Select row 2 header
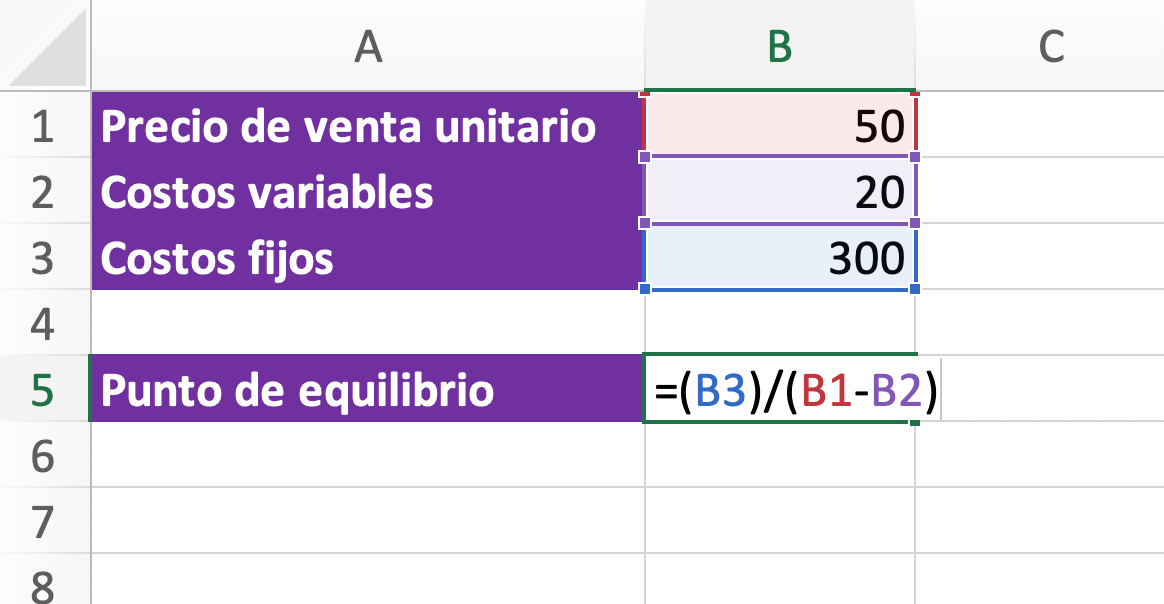 coord(43,192)
